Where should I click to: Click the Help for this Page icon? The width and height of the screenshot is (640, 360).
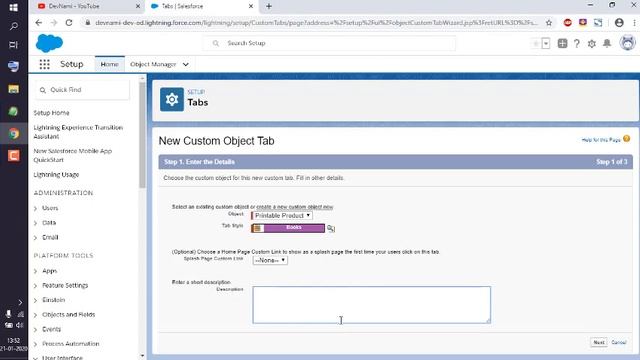click(x=627, y=139)
